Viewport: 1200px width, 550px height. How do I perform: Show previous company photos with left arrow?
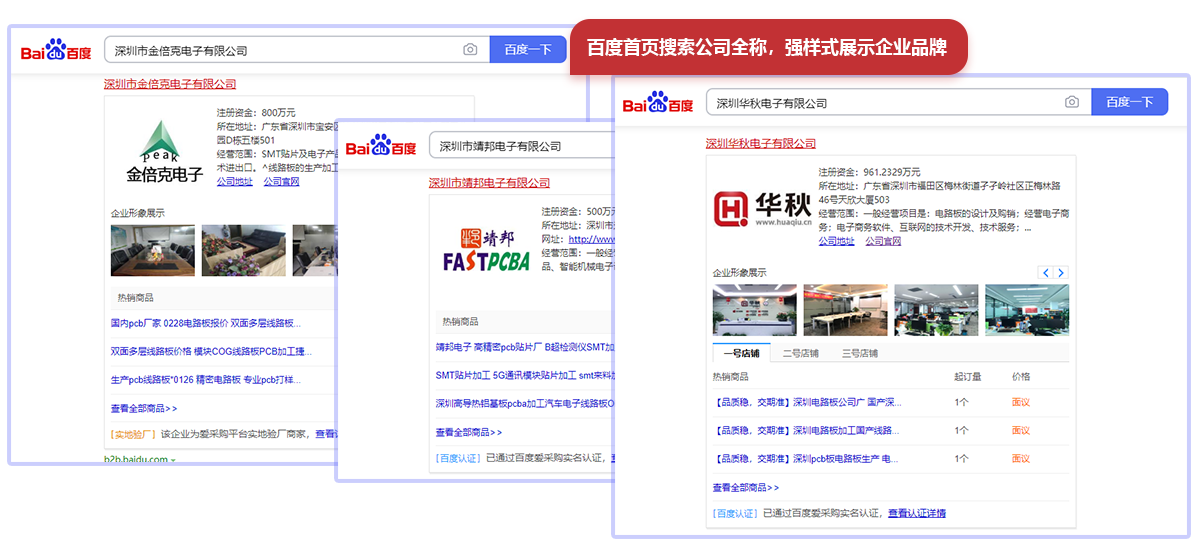(1046, 273)
